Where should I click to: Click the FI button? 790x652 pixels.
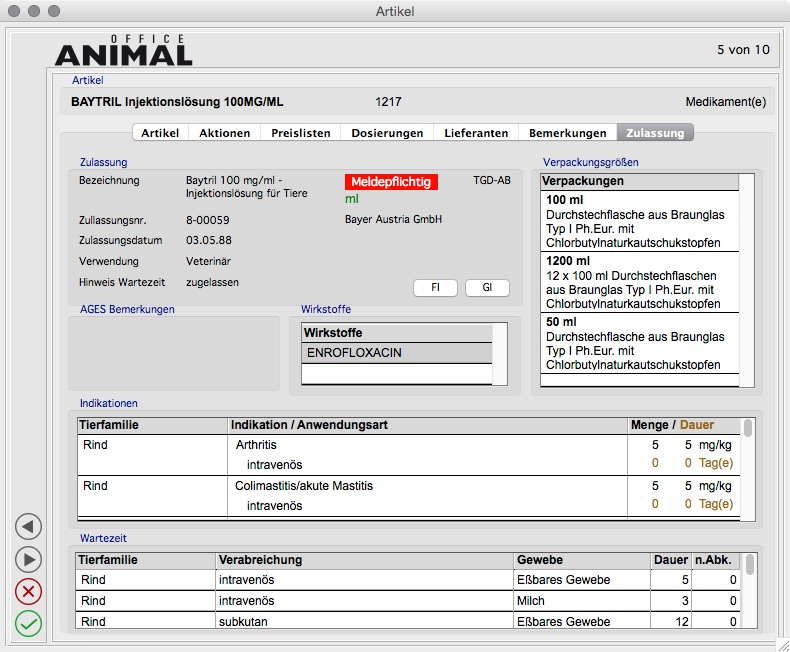pos(436,288)
